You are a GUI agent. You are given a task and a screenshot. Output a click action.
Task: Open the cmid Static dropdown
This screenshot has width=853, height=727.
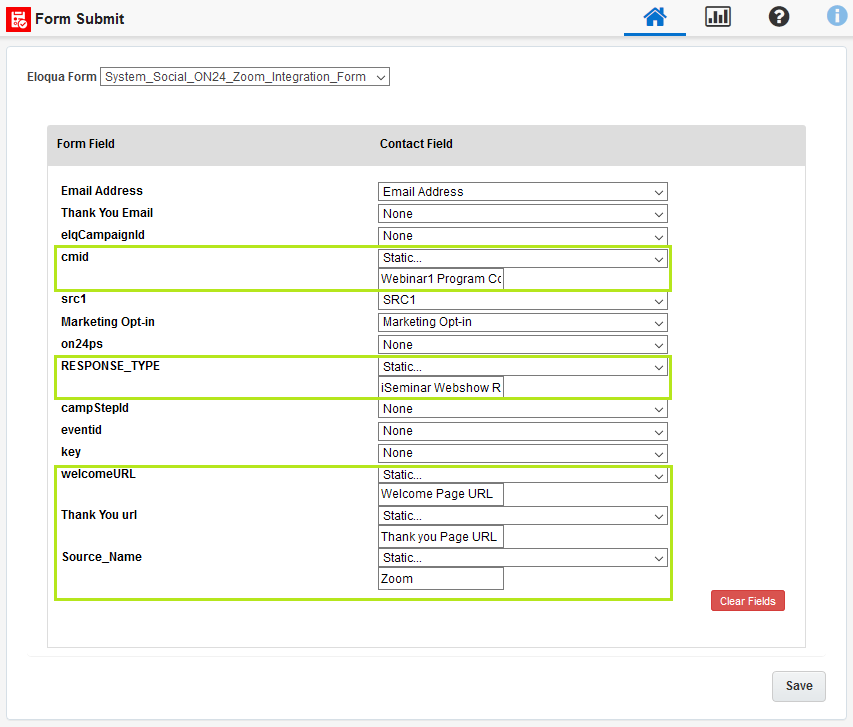pyautogui.click(x=522, y=259)
